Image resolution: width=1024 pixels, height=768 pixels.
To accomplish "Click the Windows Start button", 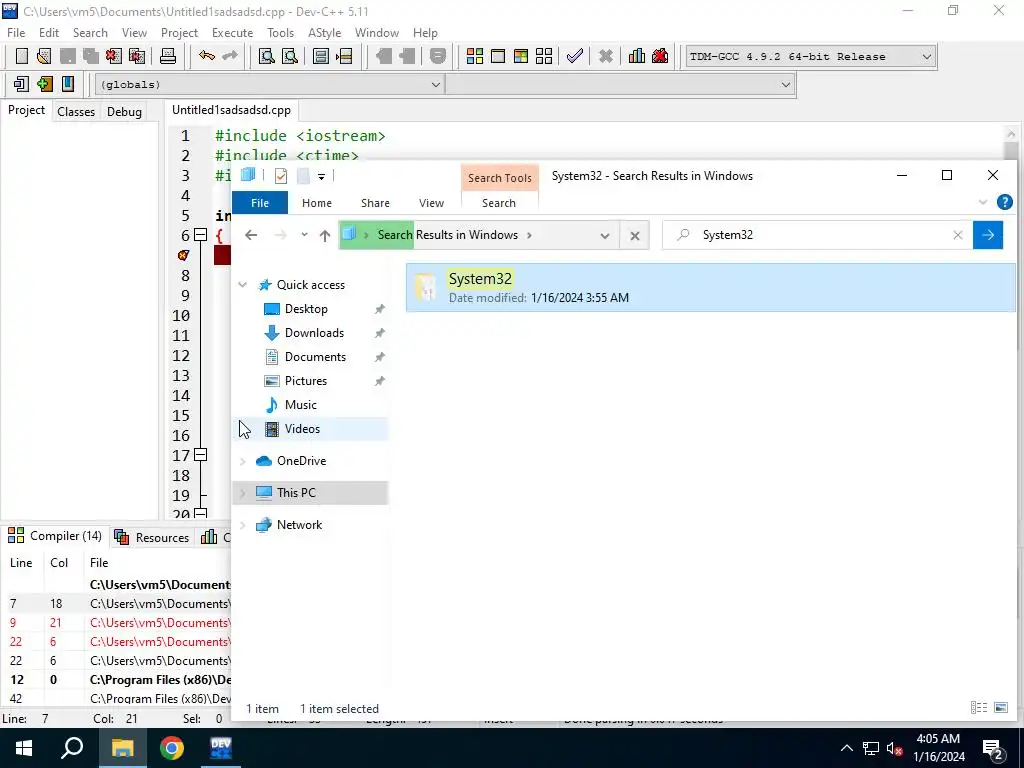I will 24,748.
